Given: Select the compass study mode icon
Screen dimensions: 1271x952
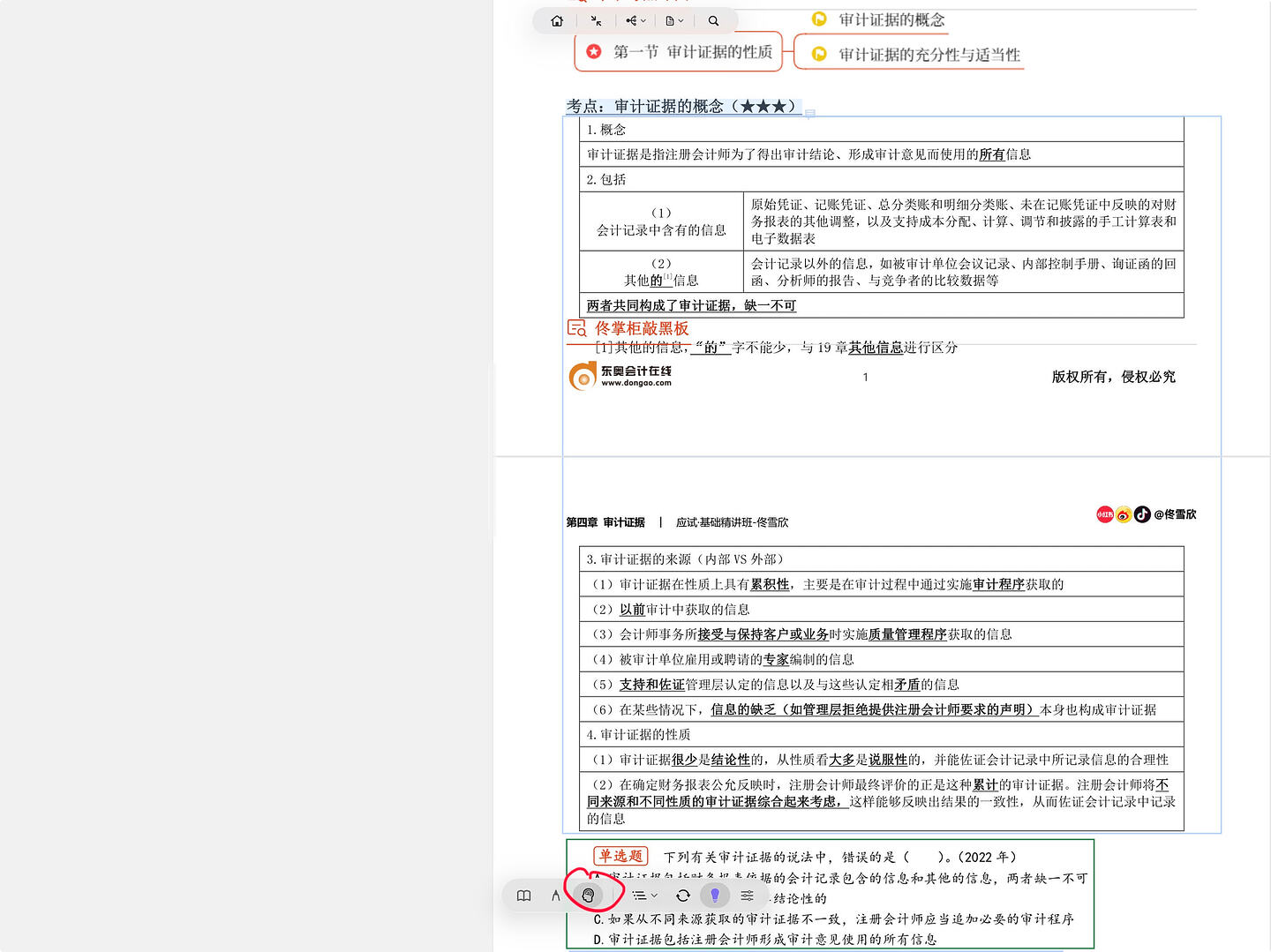Looking at the screenshot, I should (555, 896).
